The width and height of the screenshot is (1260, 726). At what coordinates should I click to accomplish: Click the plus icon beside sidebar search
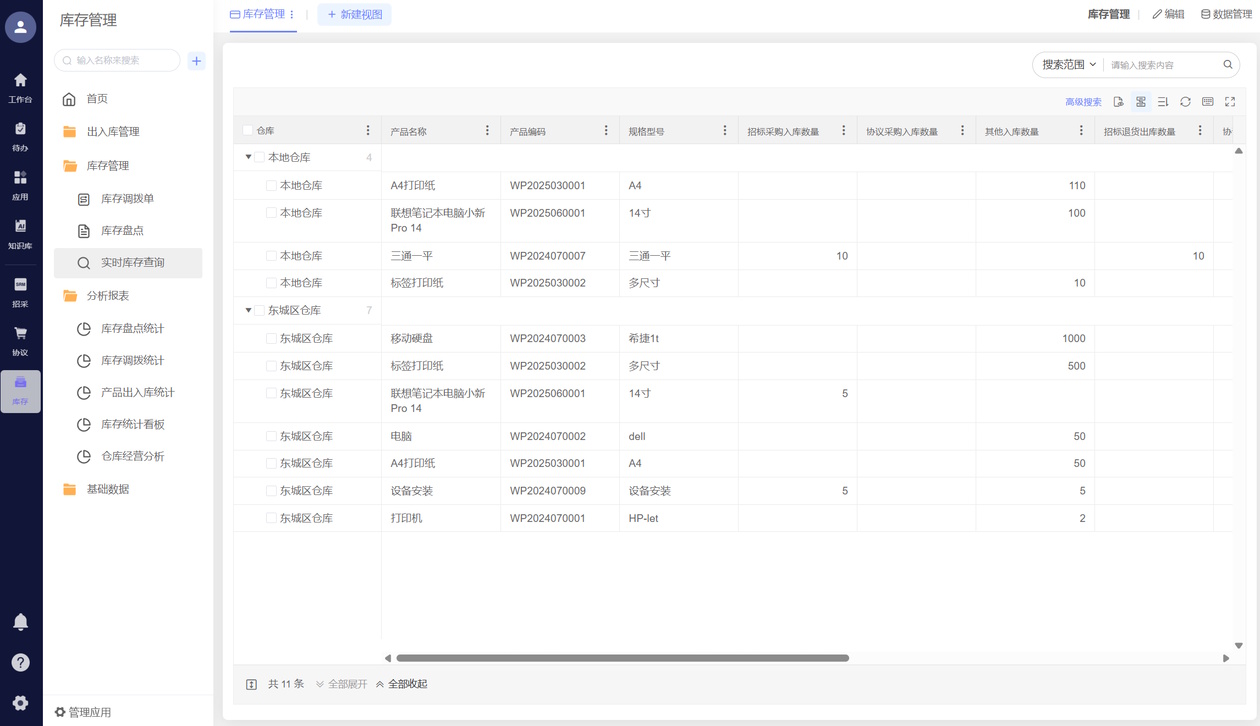click(197, 61)
